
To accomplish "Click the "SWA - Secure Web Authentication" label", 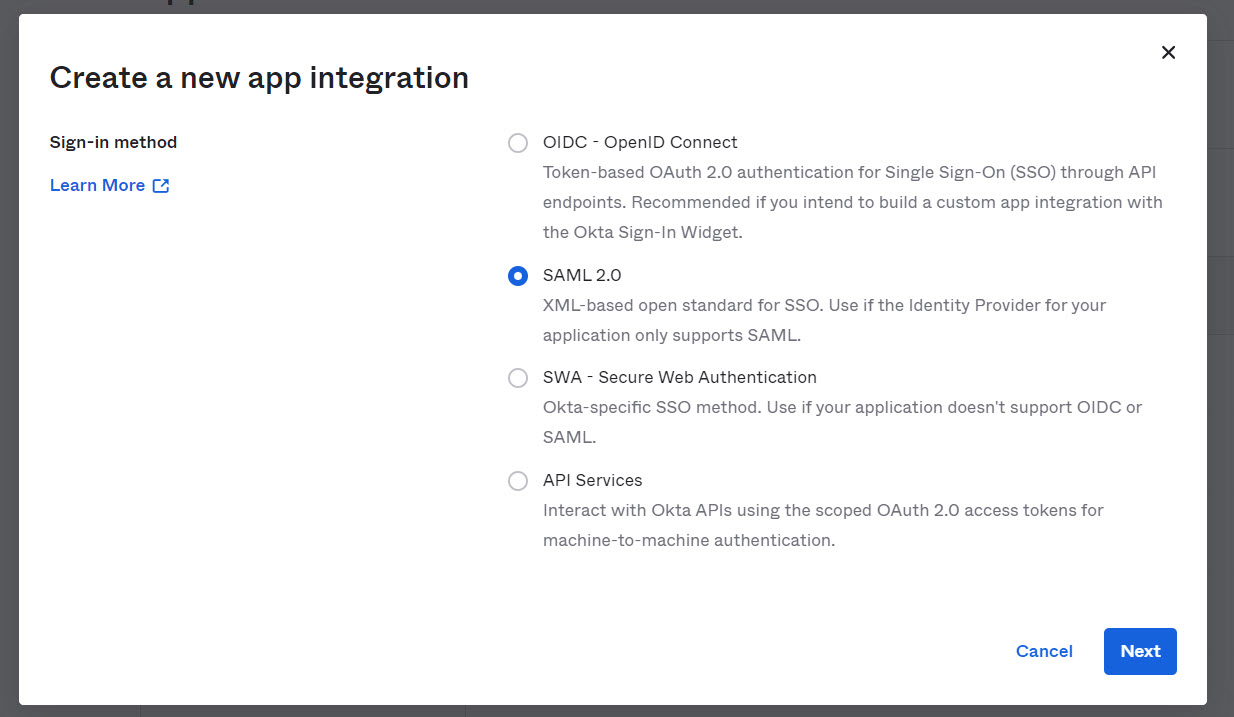I will pos(679,378).
